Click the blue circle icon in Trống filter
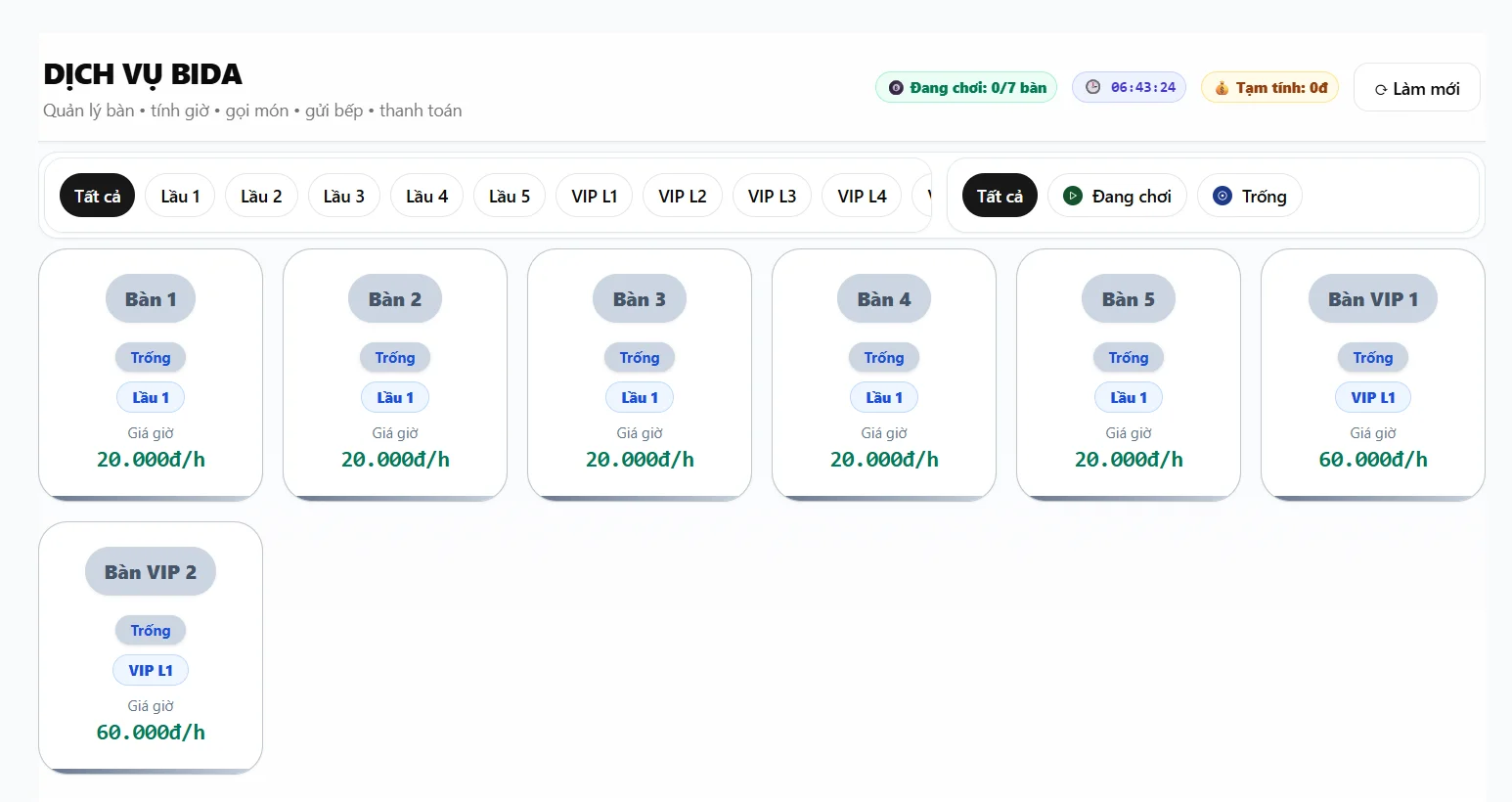This screenshot has height=802, width=1512. coord(1222,196)
